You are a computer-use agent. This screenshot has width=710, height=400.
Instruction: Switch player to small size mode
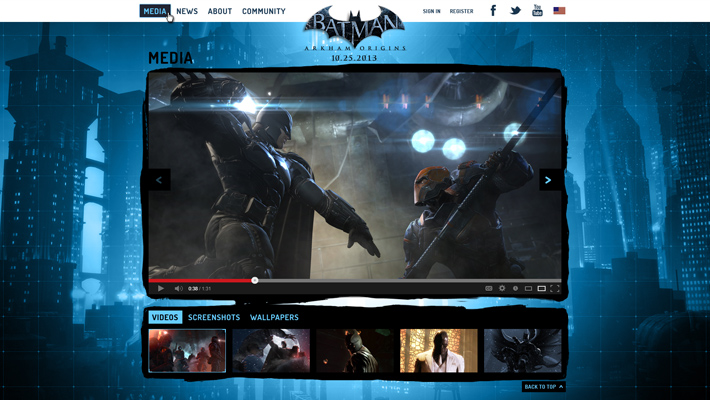click(x=528, y=289)
